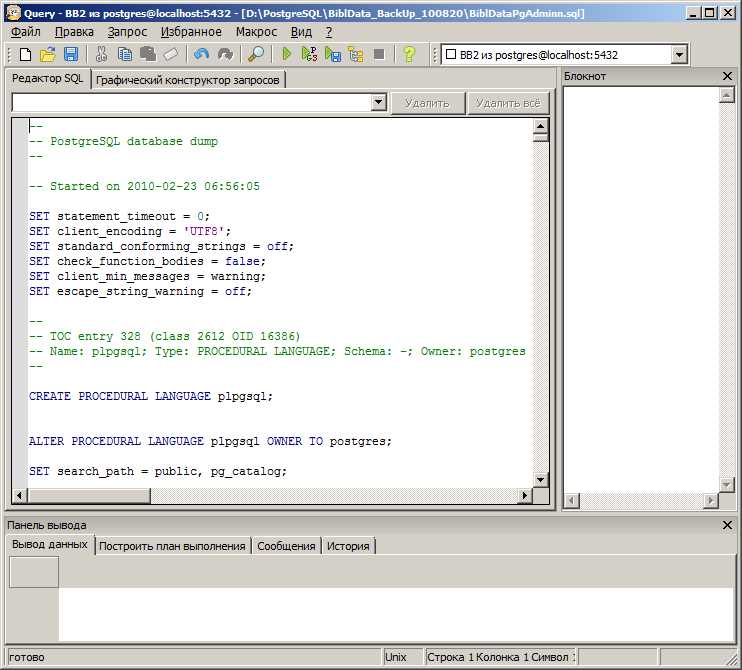Undo last edit with the undo arrow
Screen dimensions: 742x670
201,54
